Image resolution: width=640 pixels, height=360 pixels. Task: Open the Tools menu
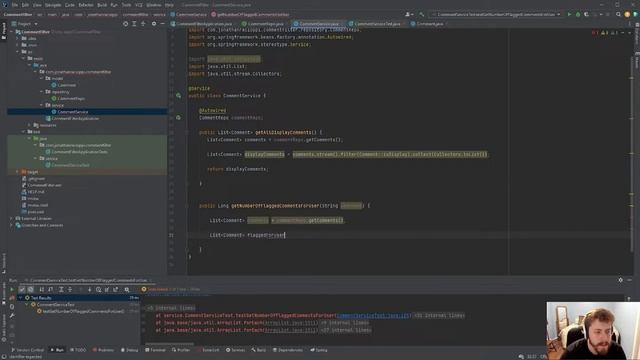(127, 5)
